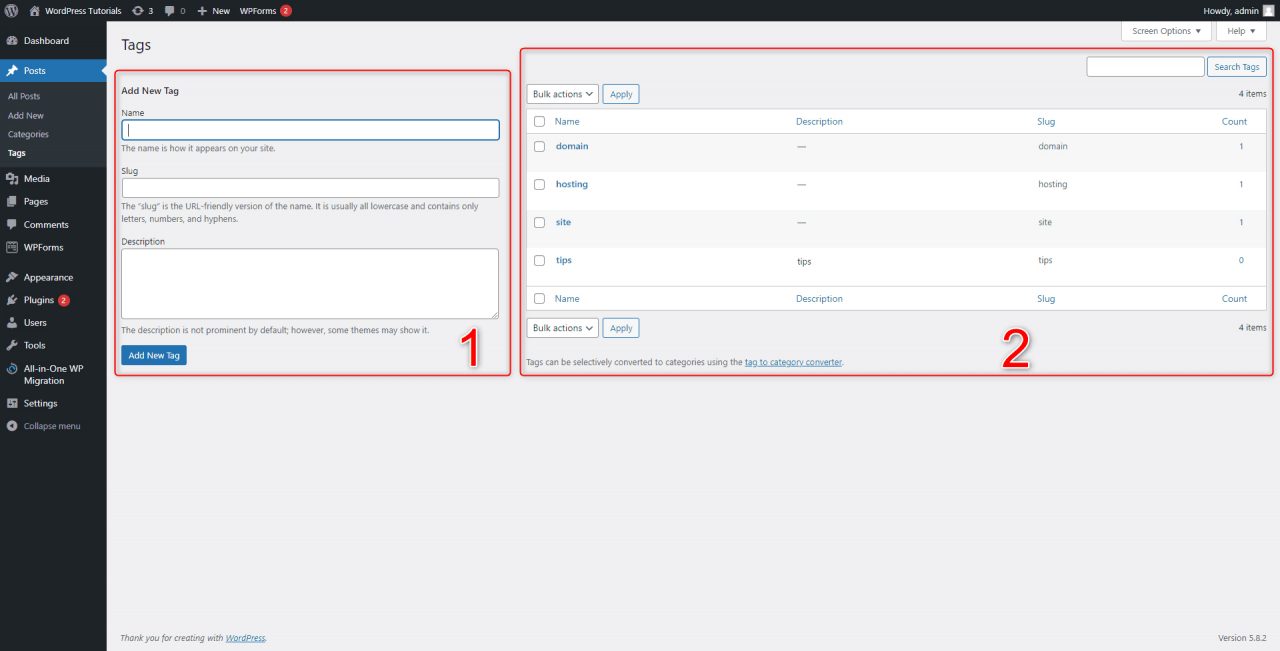This screenshot has height=651, width=1280.
Task: Open the Bulk actions dropdown
Action: click(x=562, y=93)
